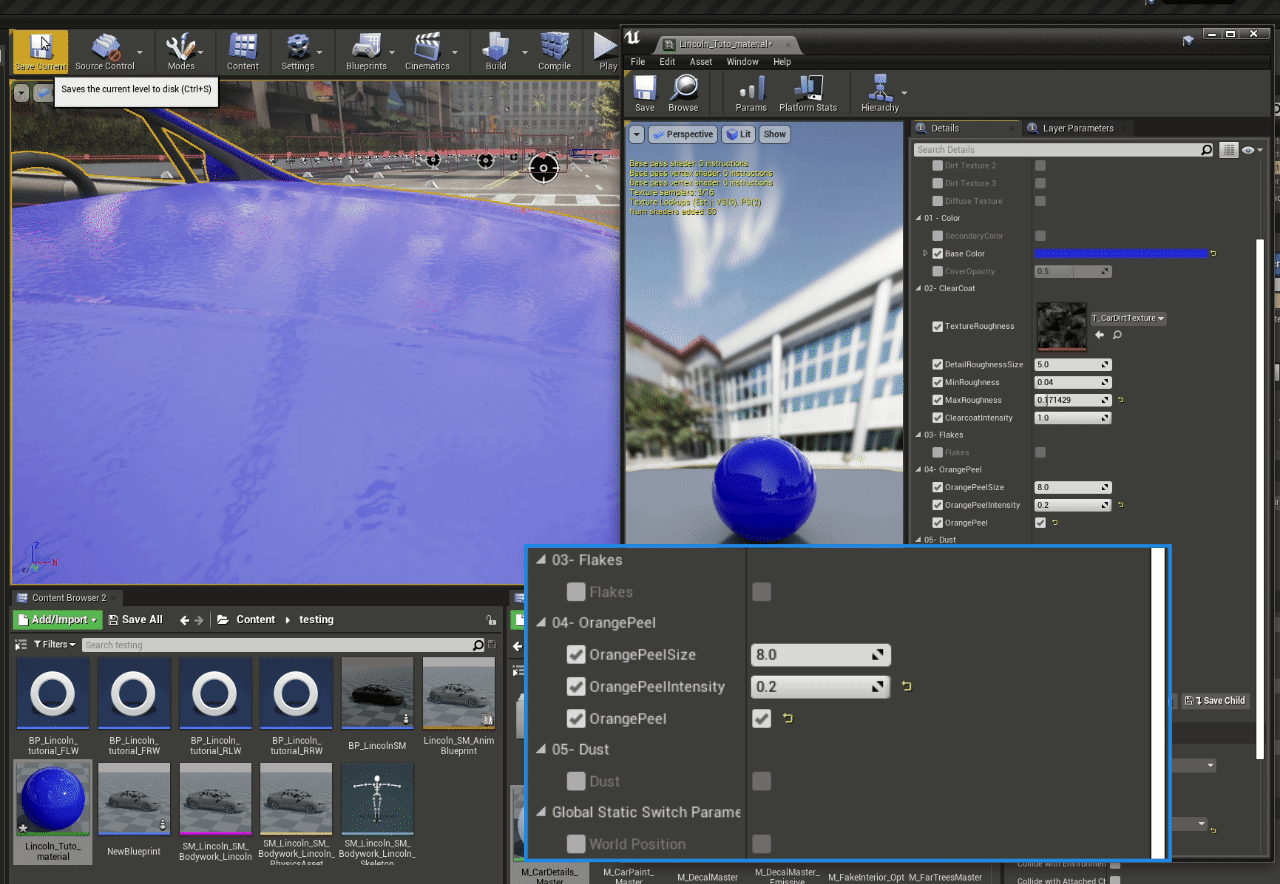Click the Save Current level icon
Image resolution: width=1280 pixels, height=884 pixels.
[x=40, y=48]
